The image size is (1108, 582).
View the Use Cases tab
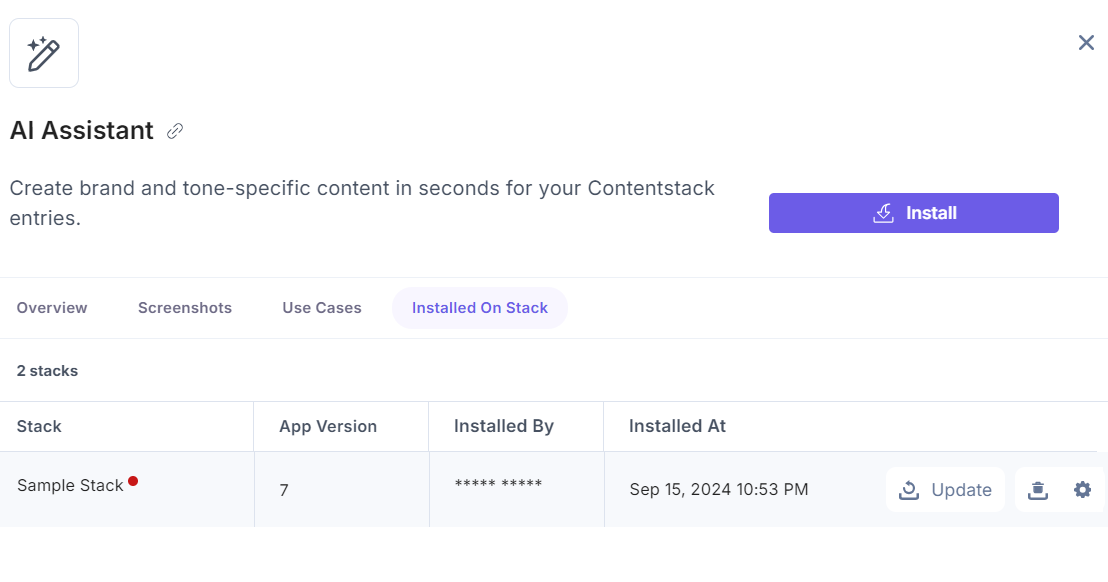[x=321, y=308]
